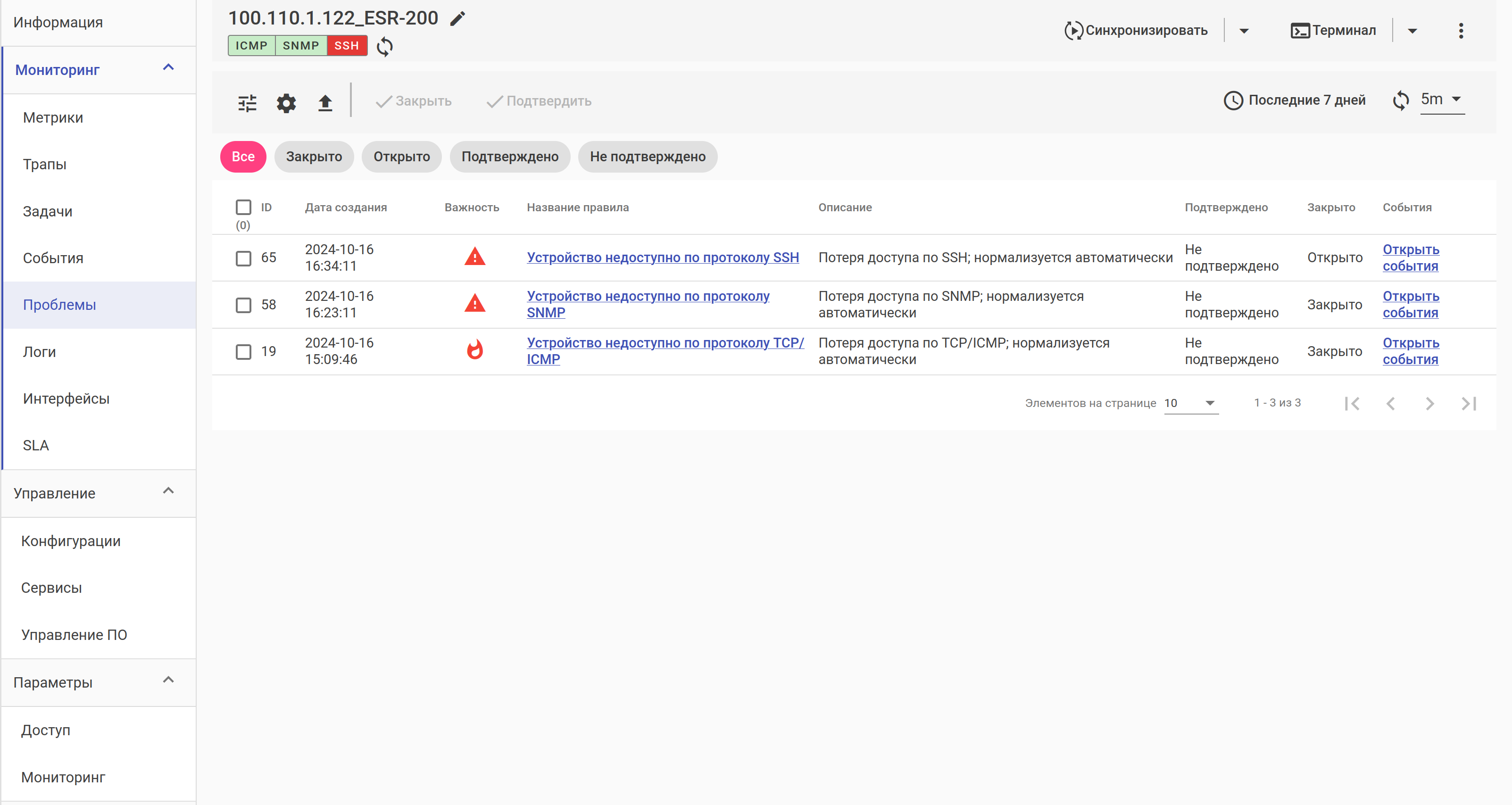Open the 5m refresh interval dropdown
1512x805 pixels.
click(1441, 100)
